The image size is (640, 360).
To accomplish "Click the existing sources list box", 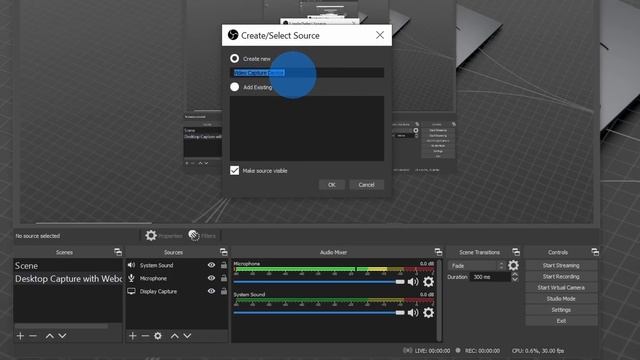I will tap(307, 128).
